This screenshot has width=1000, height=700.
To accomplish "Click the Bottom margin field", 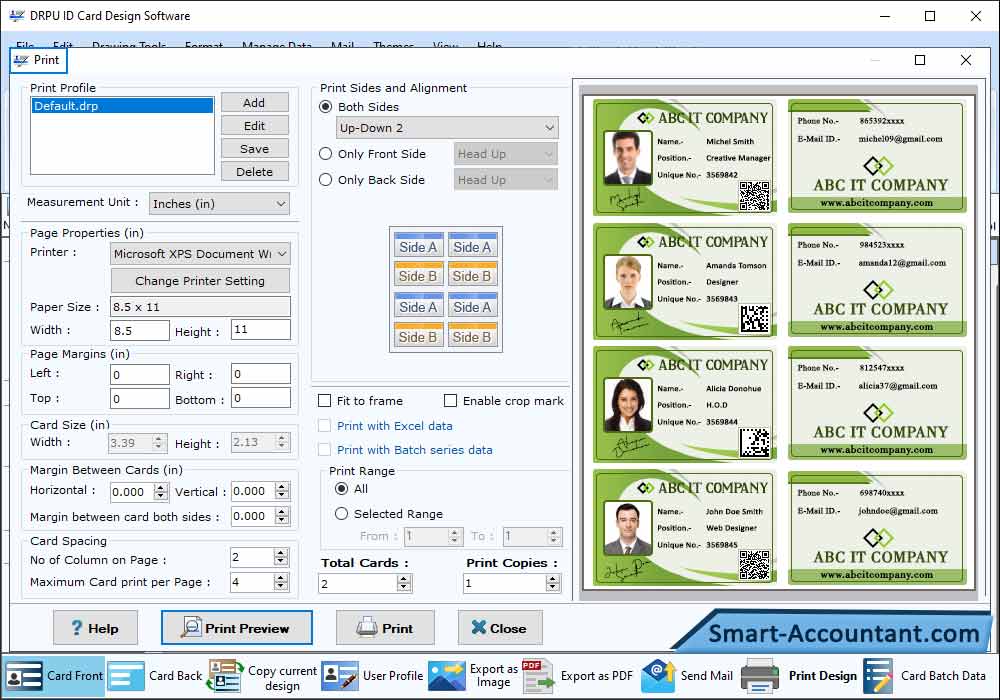I will tap(261, 398).
